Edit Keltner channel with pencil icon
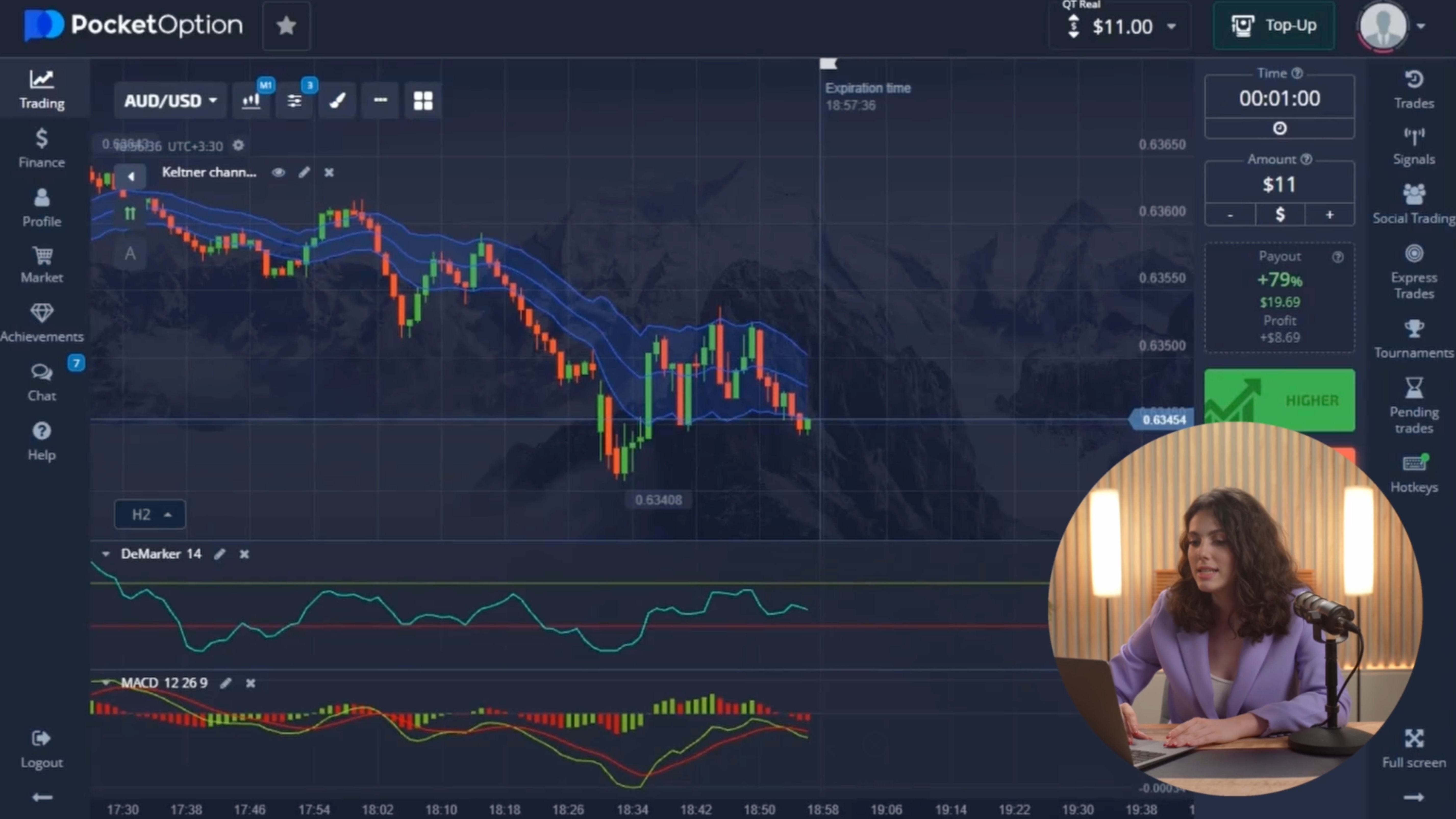This screenshot has width=1456, height=819. pos(304,172)
